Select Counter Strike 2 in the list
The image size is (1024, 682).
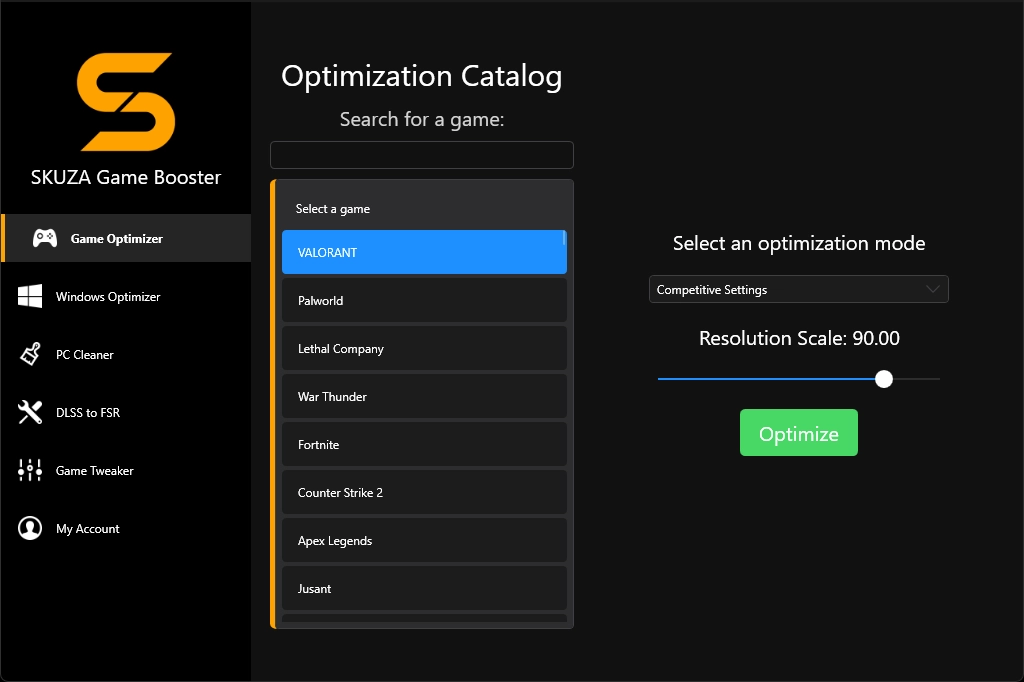pyautogui.click(x=424, y=492)
